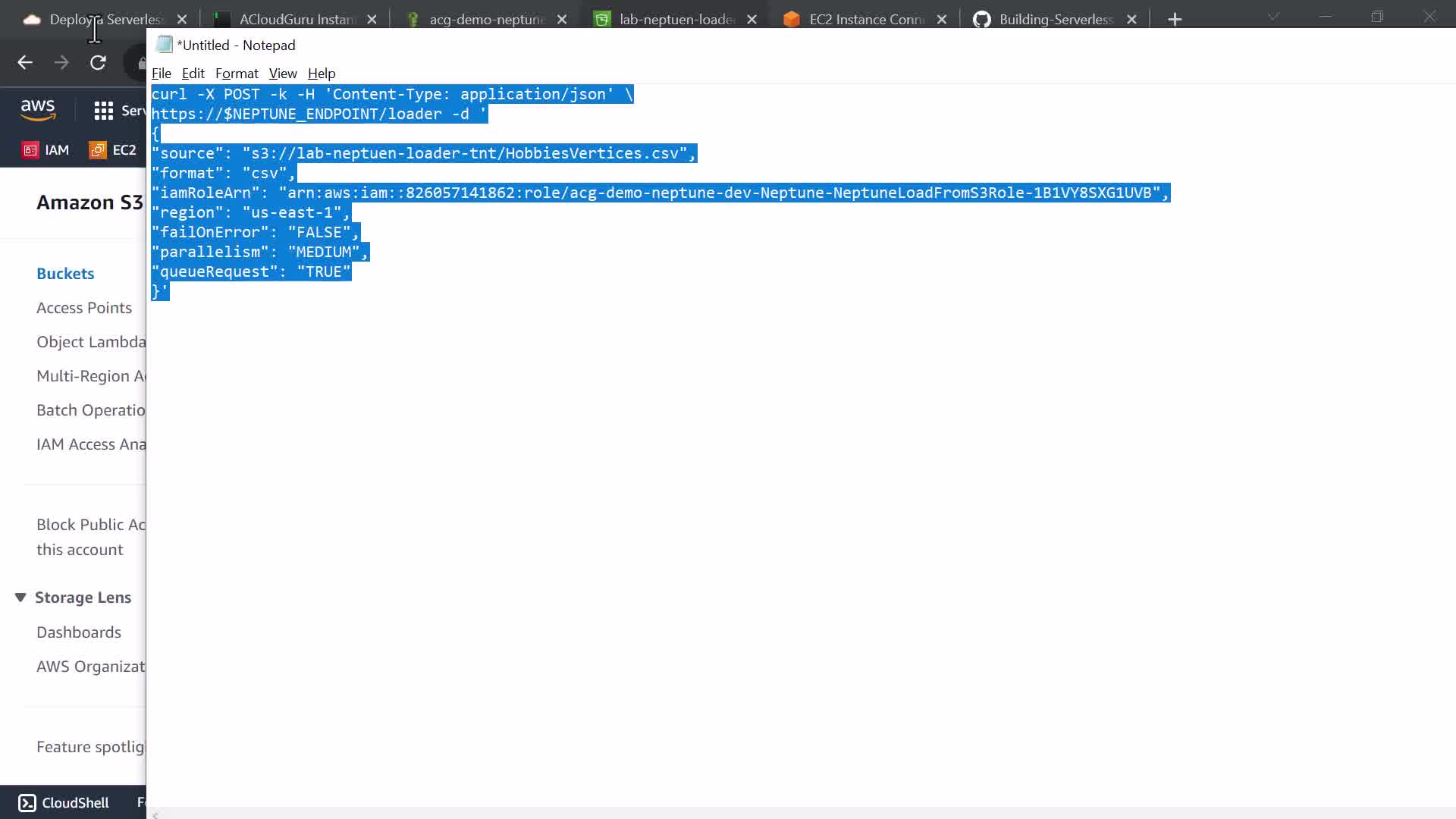Click the AWS logo home icon
This screenshot has width=1456, height=819.
[38, 110]
